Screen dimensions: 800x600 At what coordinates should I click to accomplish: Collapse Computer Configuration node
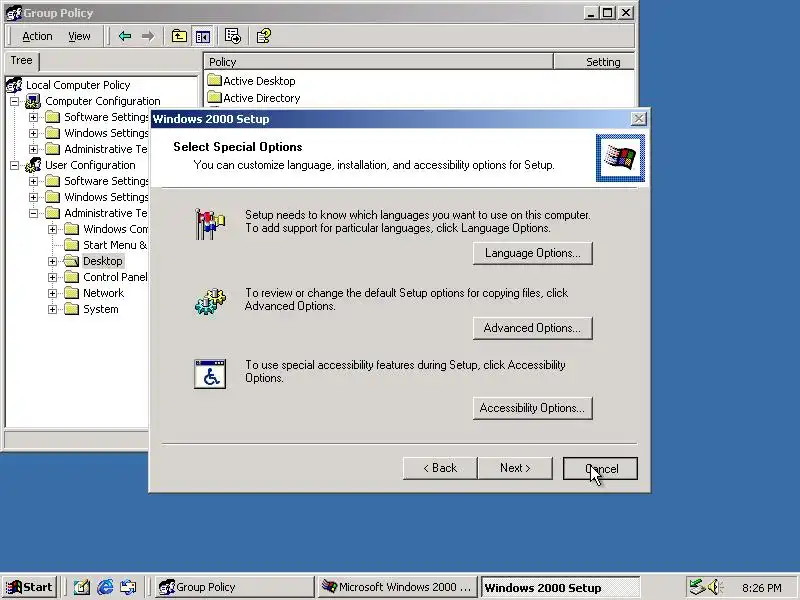[x=15, y=101]
